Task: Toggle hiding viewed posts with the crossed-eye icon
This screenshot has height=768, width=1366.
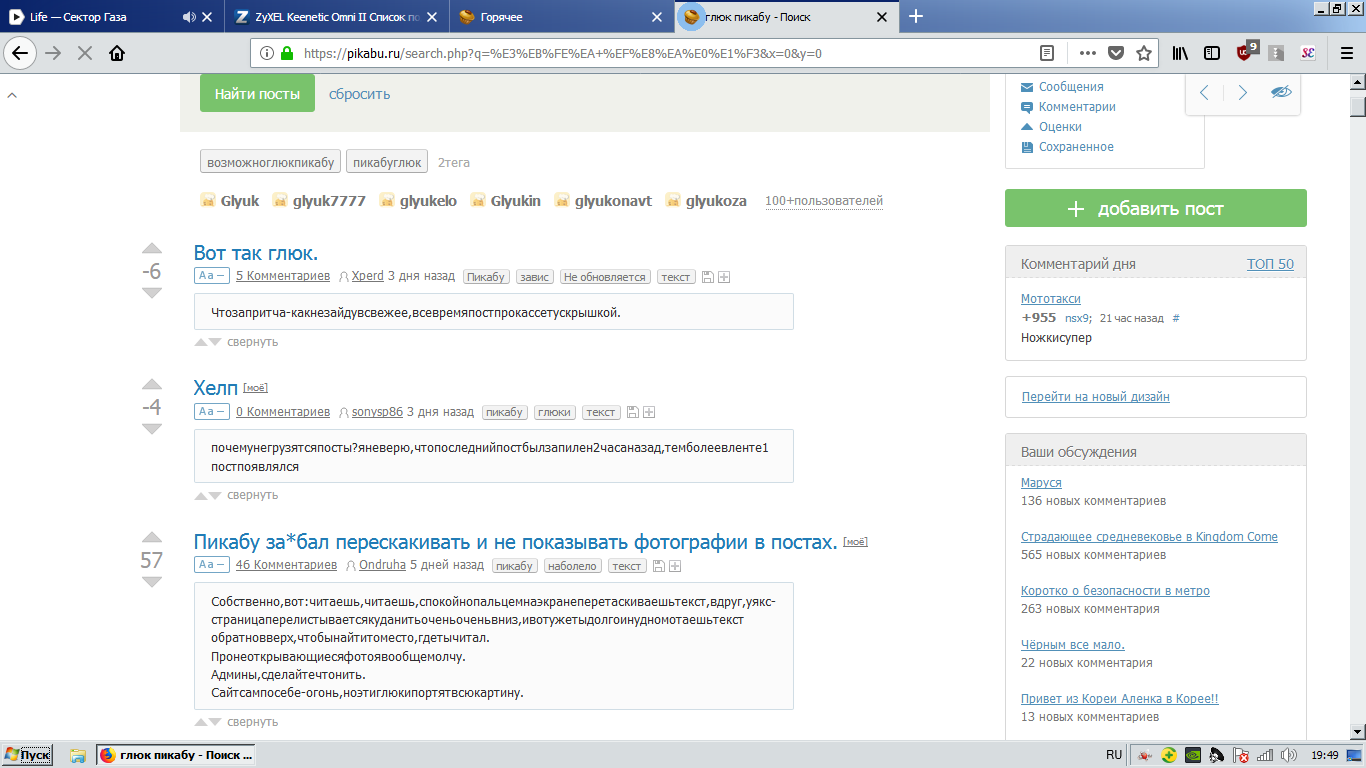Action: (x=1281, y=93)
